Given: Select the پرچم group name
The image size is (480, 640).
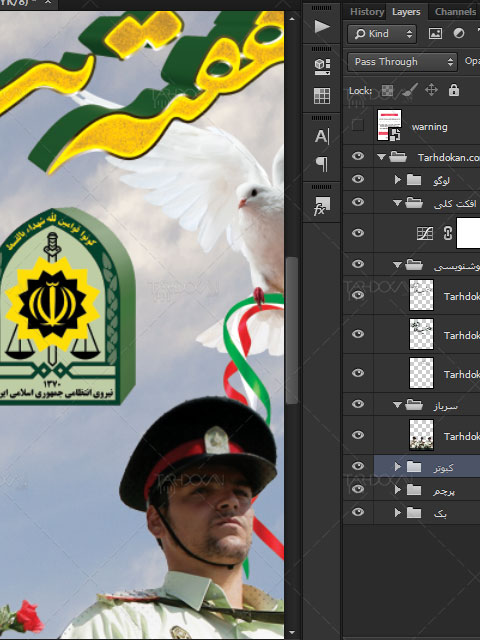Looking at the screenshot, I should (444, 491).
